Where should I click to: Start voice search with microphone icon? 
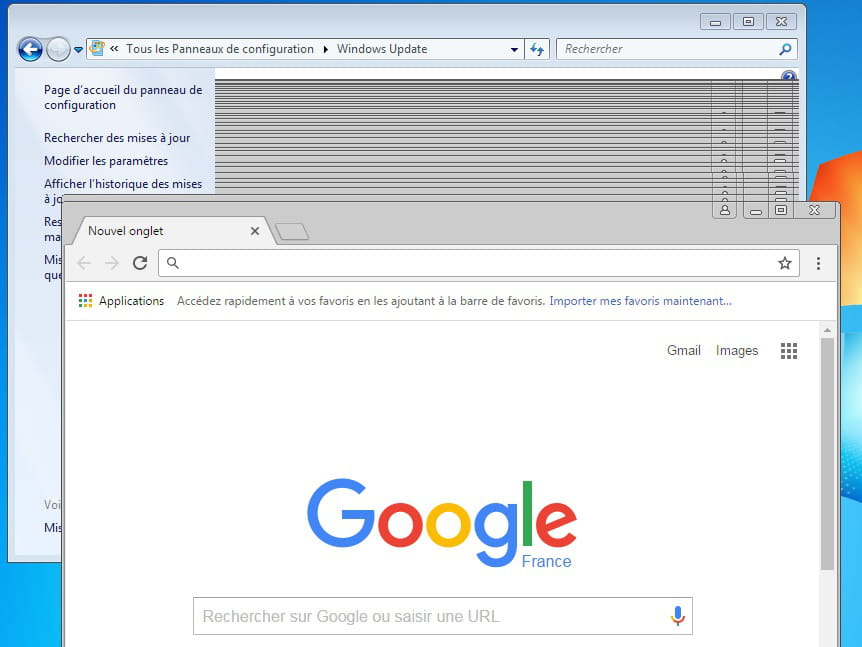pyautogui.click(x=678, y=616)
